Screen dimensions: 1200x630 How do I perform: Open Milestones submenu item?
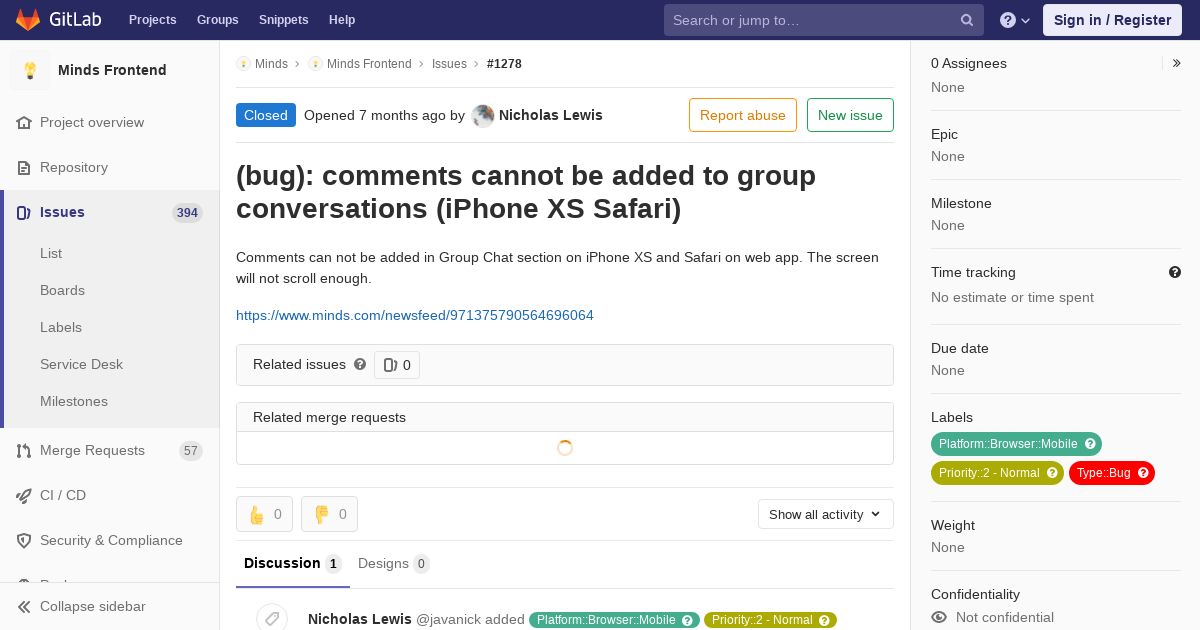[x=74, y=401]
